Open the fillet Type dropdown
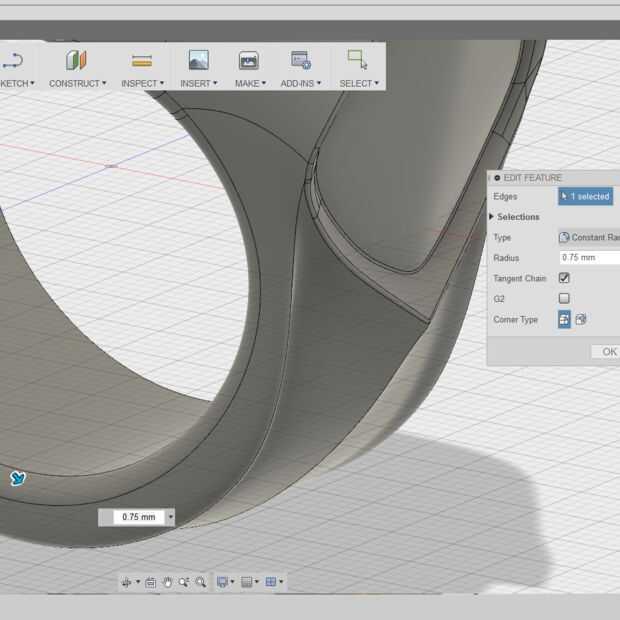This screenshot has width=620, height=620. (x=590, y=238)
